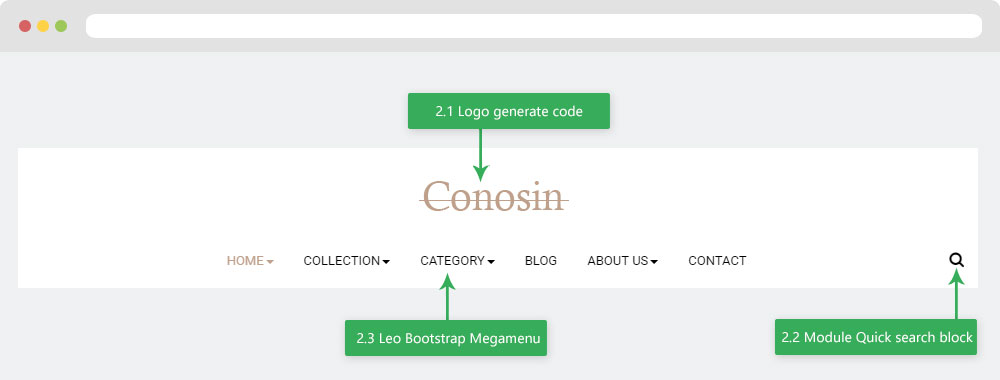Click the '2.3 Leo Bootstrap Megamenu' label
The image size is (1000, 380).
click(x=446, y=338)
